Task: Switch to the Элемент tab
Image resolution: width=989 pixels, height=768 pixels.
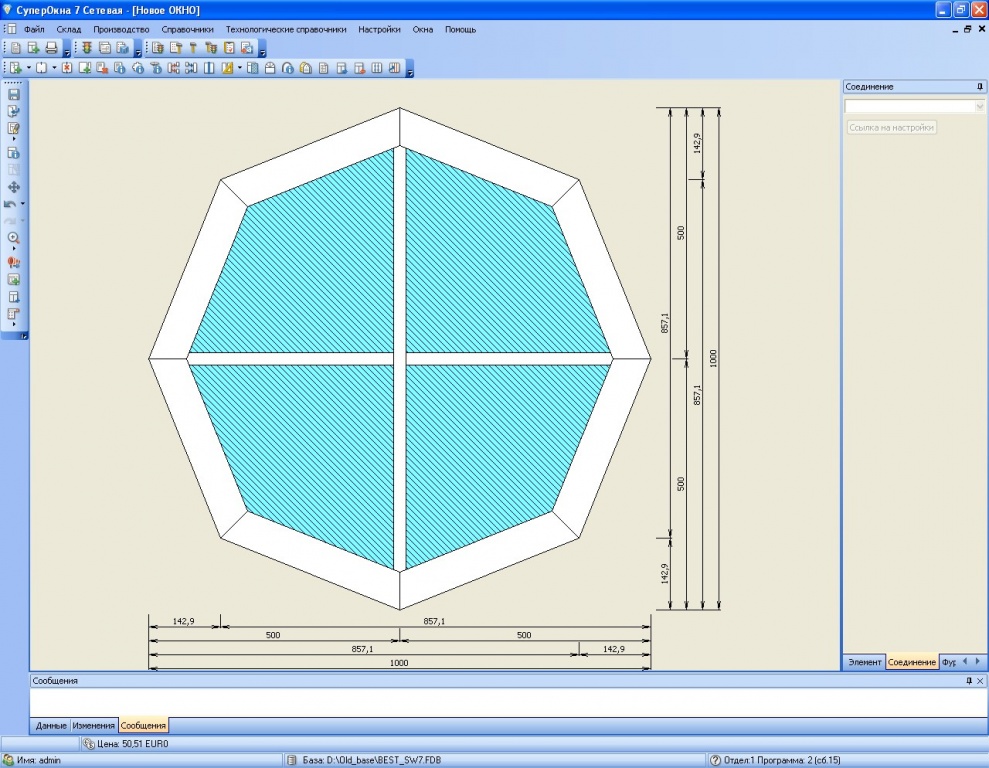Action: 864,662
